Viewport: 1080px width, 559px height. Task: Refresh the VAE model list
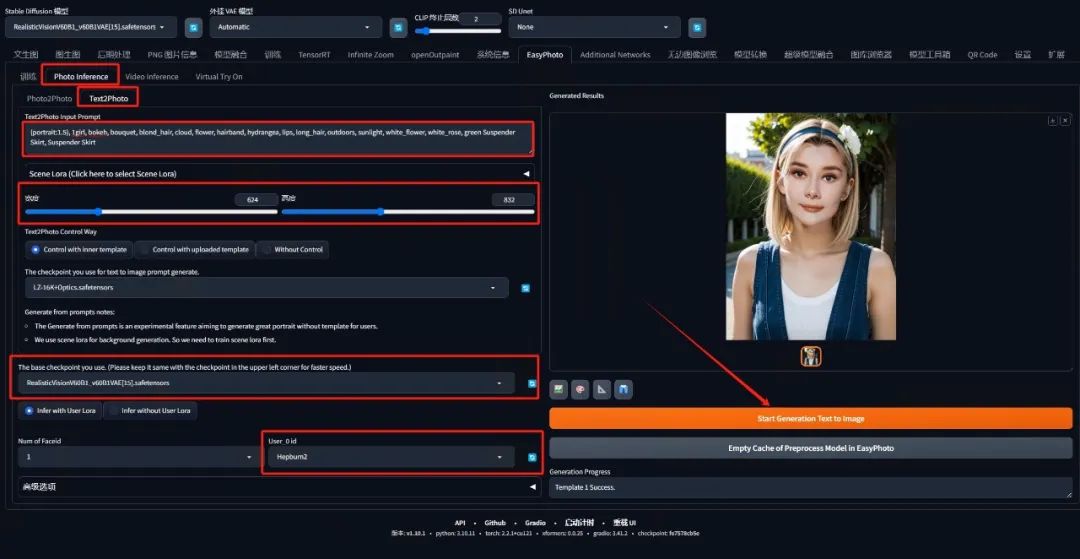point(398,28)
